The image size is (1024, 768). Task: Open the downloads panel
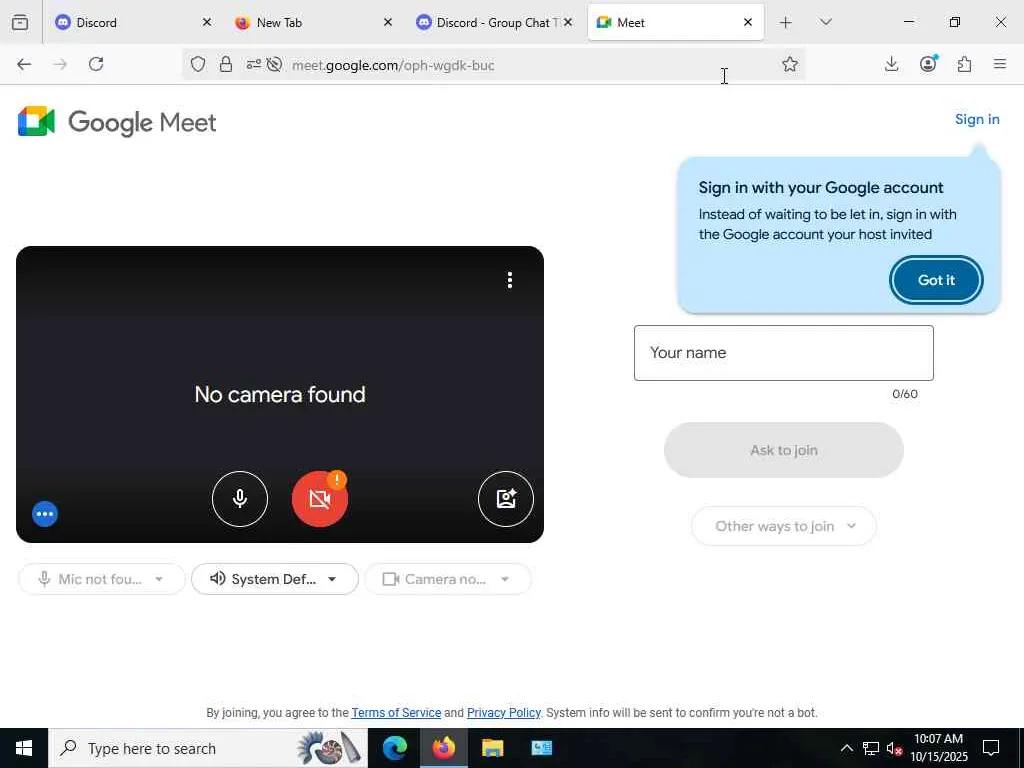(891, 64)
